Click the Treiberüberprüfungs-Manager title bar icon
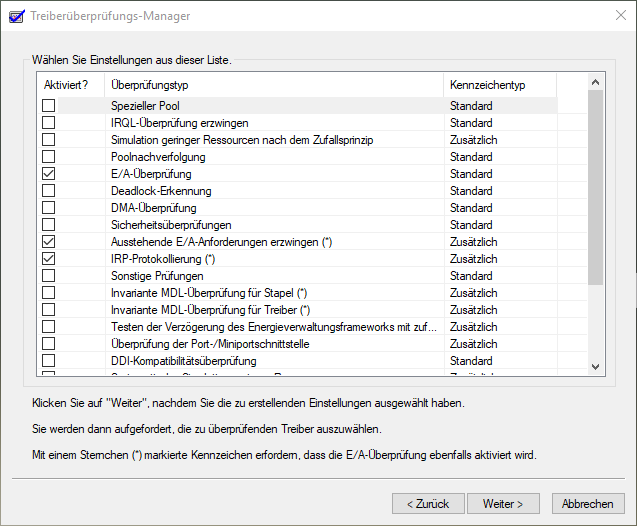 coord(13,16)
